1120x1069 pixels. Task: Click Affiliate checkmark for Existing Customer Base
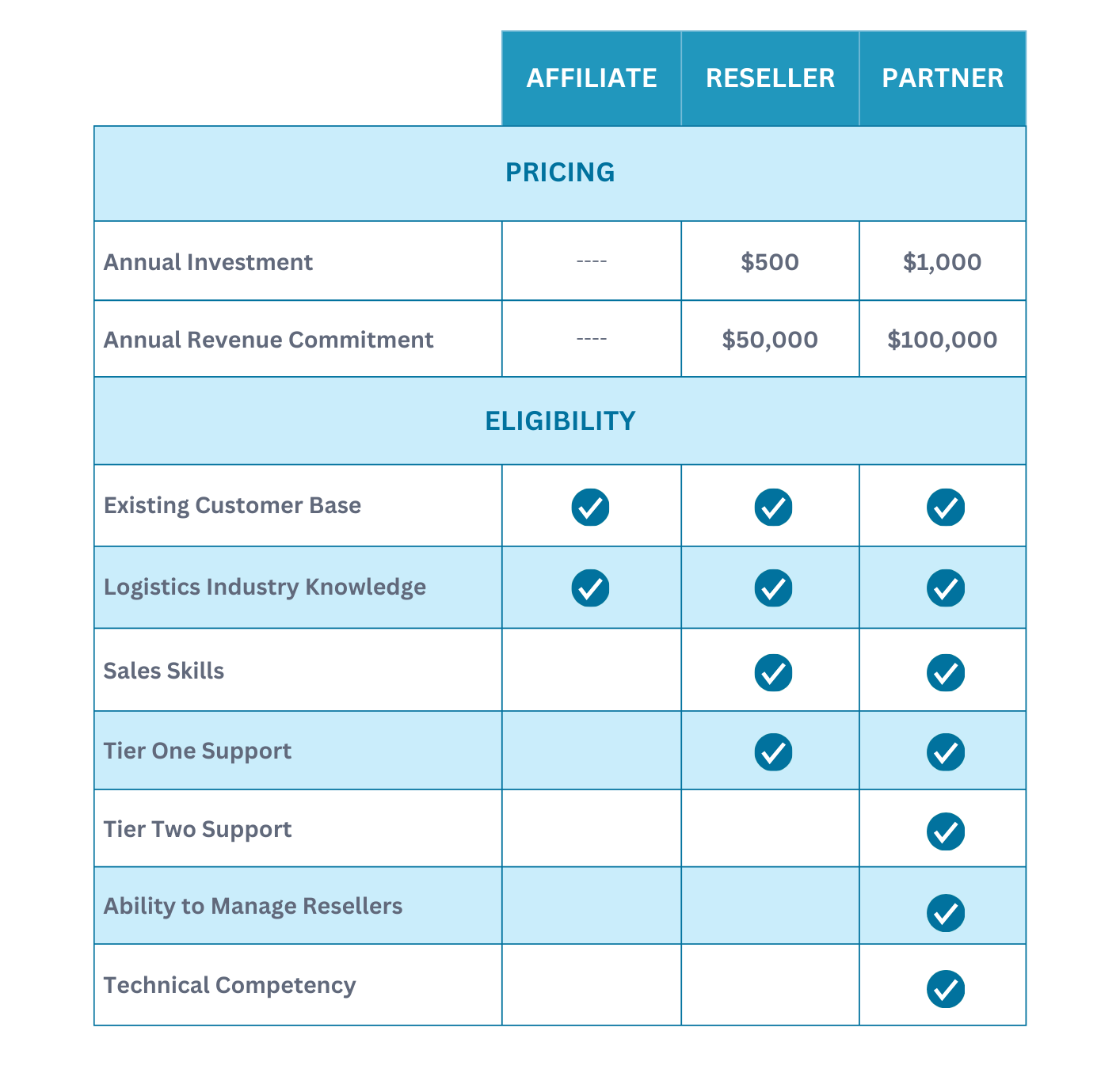(590, 507)
